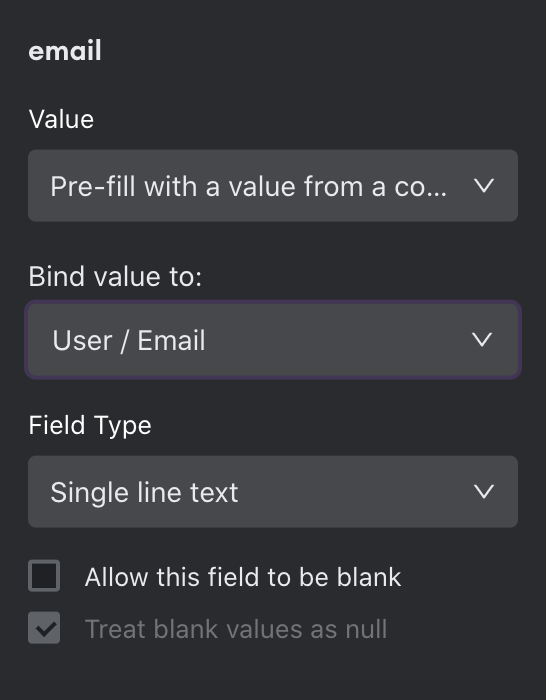
Task: Click the 'Bind value to:' label
Action: 115,276
